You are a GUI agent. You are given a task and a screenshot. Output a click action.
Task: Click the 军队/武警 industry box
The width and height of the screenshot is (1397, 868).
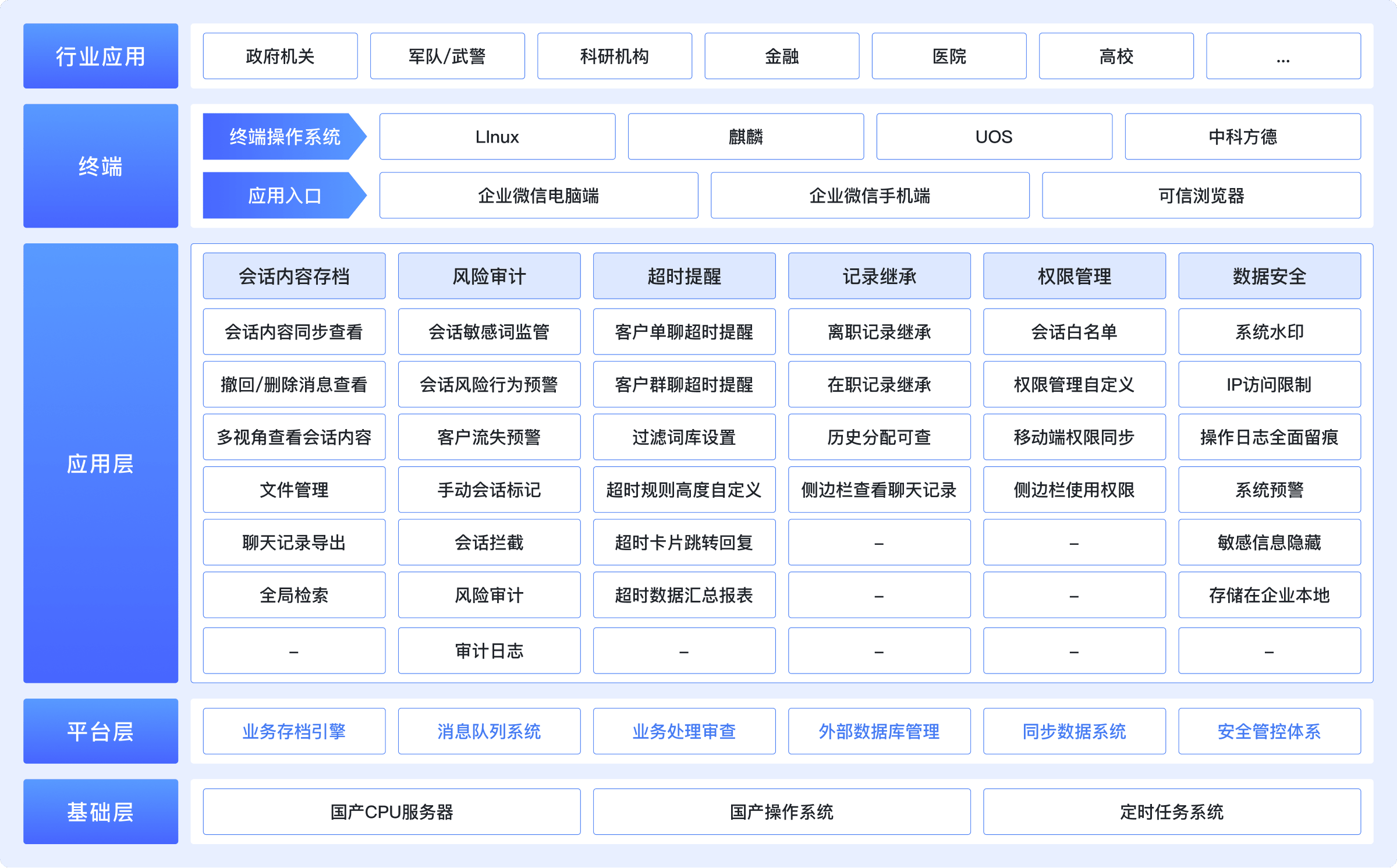pyautogui.click(x=447, y=56)
